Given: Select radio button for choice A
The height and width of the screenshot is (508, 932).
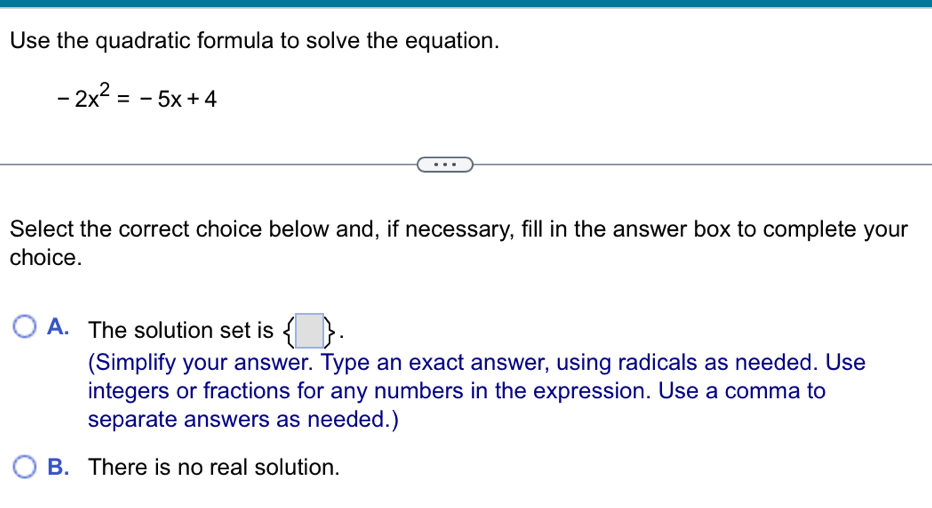Looking at the screenshot, I should [x=24, y=327].
